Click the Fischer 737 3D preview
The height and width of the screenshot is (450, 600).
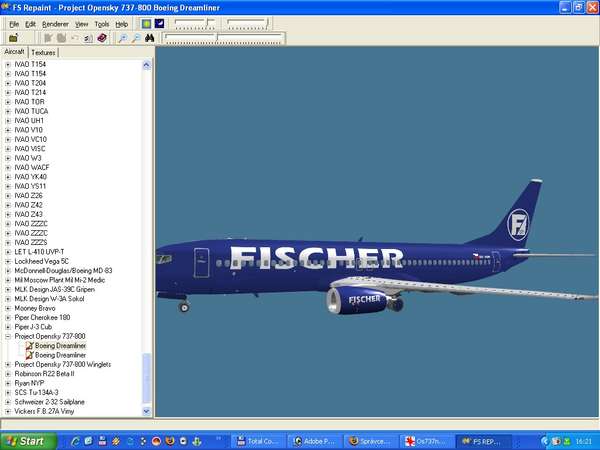point(377,232)
